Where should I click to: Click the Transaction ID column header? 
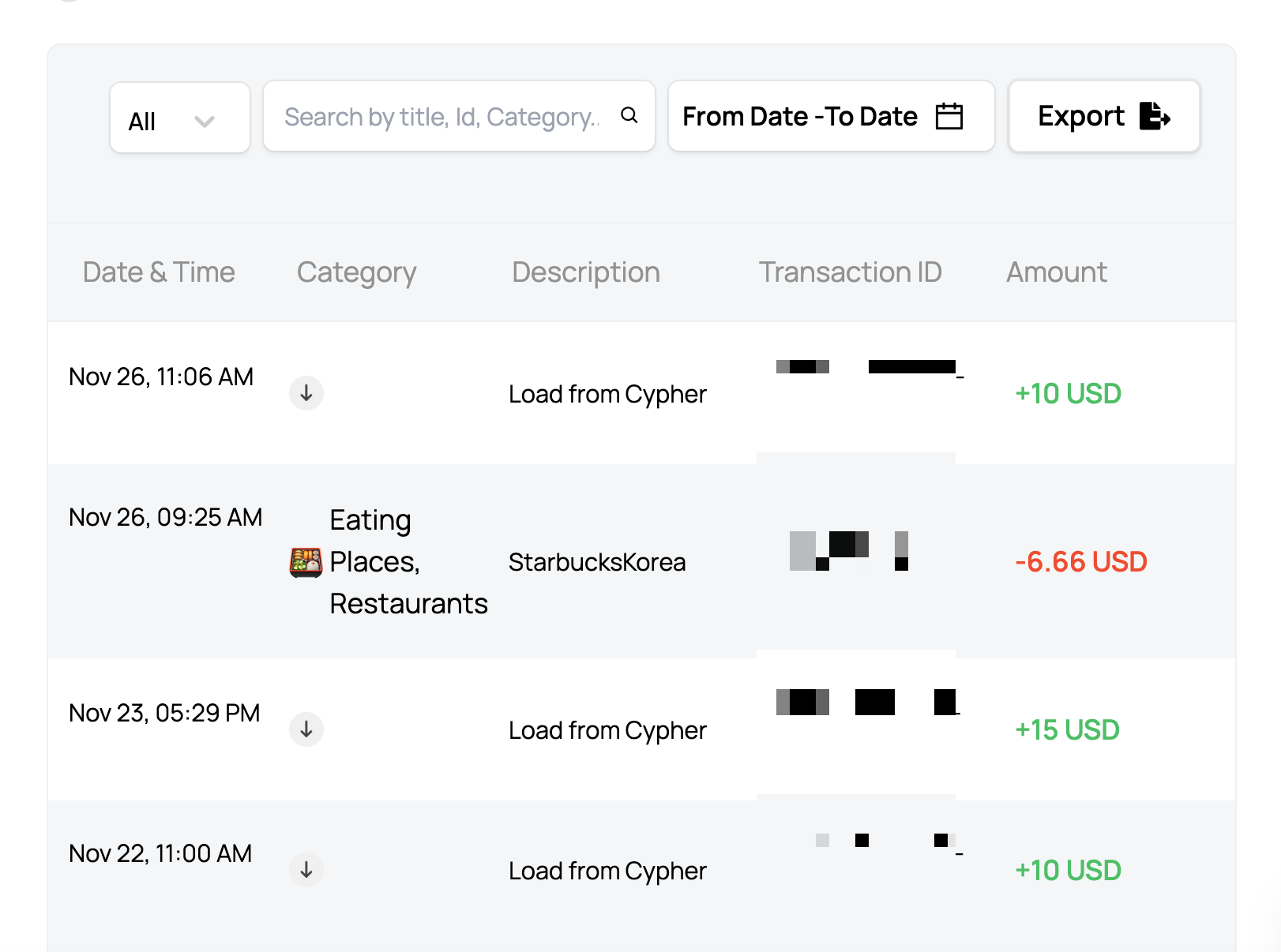click(850, 272)
